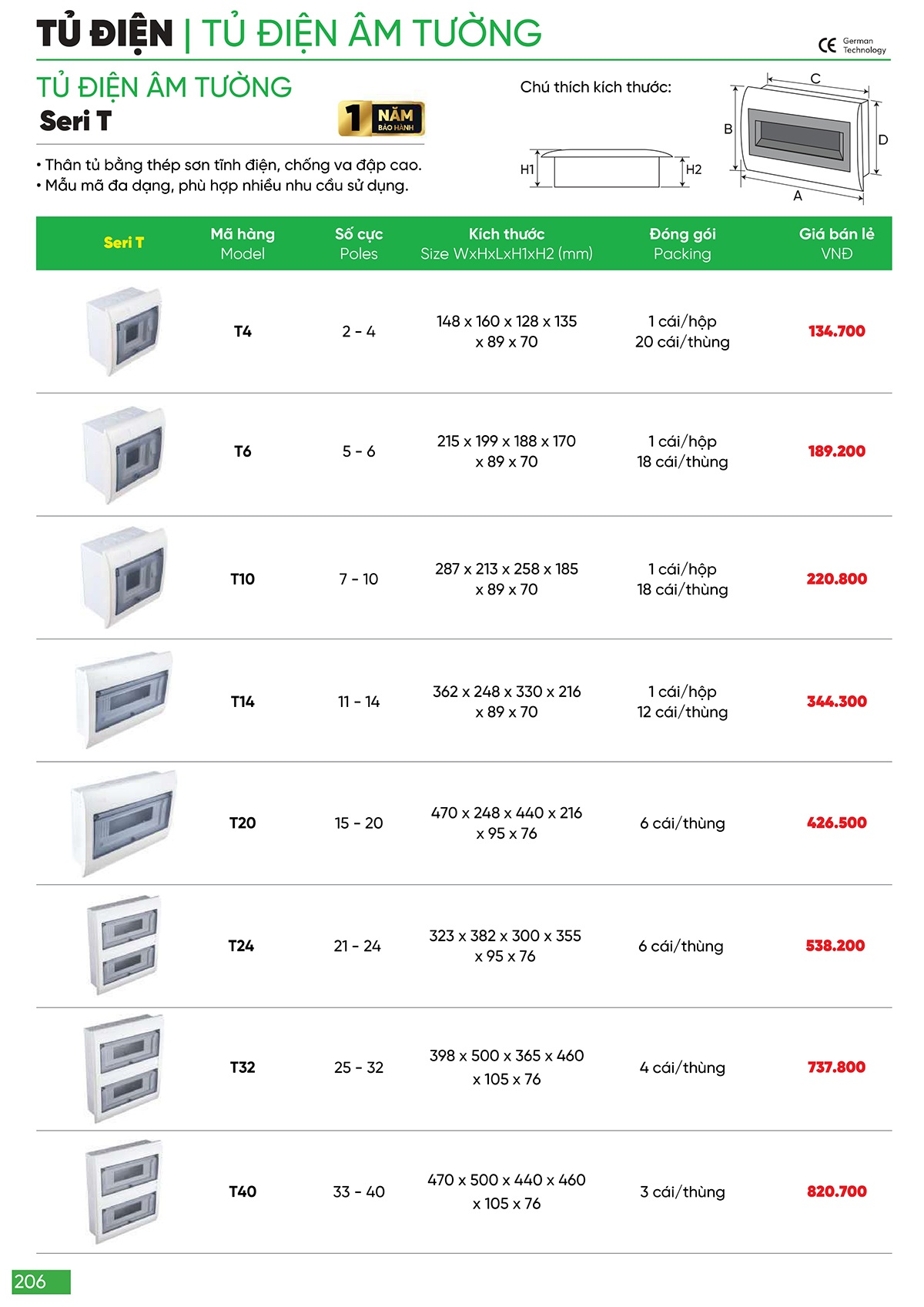Image resolution: width=924 pixels, height=1307 pixels.
Task: Click the 'Kích thước' size column header
Action: [x=507, y=243]
